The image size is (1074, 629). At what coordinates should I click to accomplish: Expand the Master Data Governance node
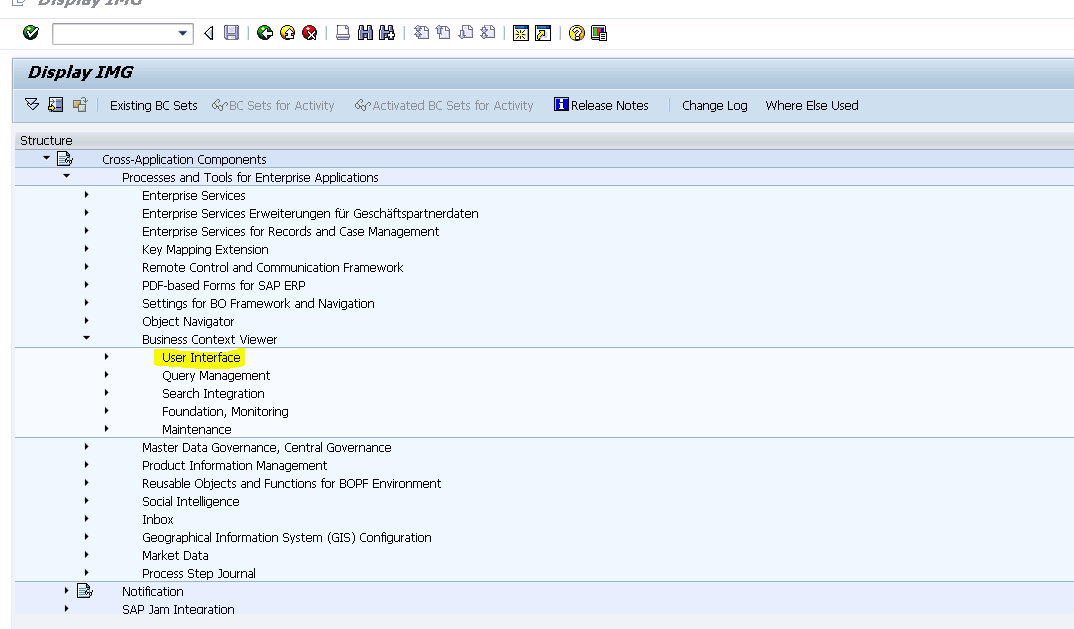click(x=86, y=447)
